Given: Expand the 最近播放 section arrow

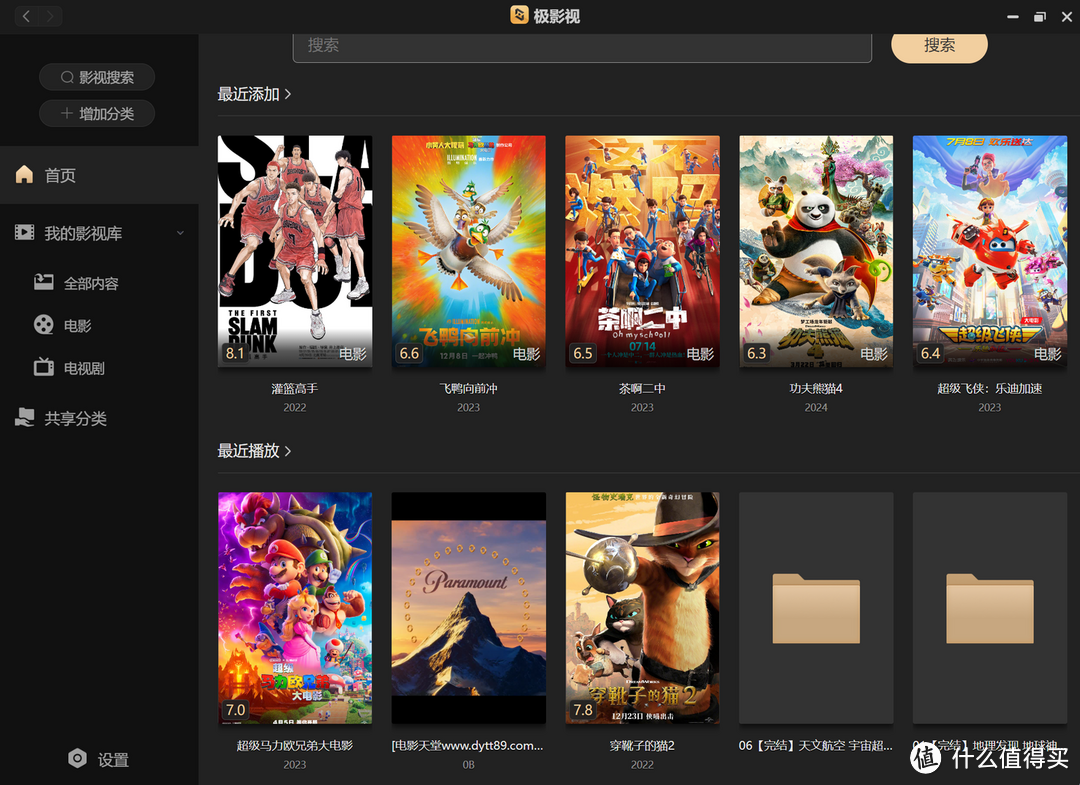Looking at the screenshot, I should (x=288, y=451).
